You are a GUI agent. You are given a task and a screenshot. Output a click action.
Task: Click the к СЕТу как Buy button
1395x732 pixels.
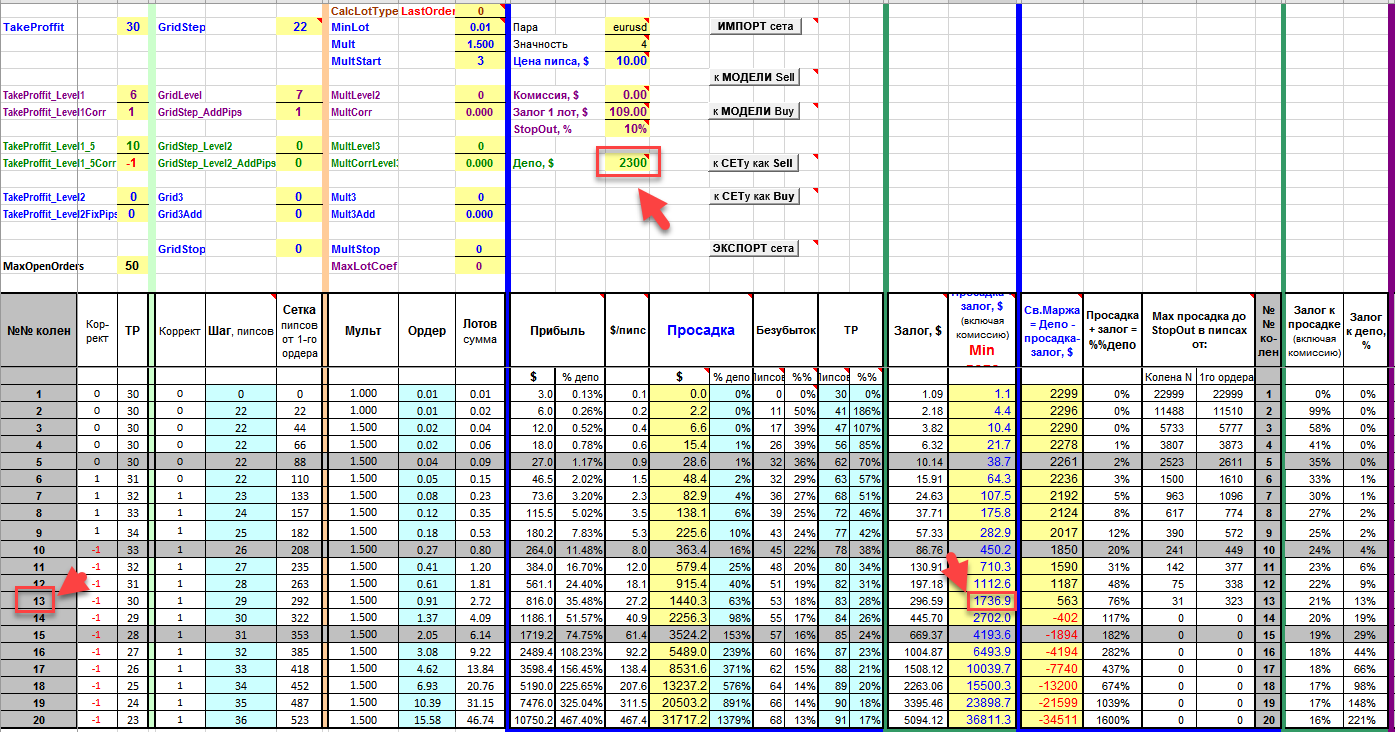point(755,196)
